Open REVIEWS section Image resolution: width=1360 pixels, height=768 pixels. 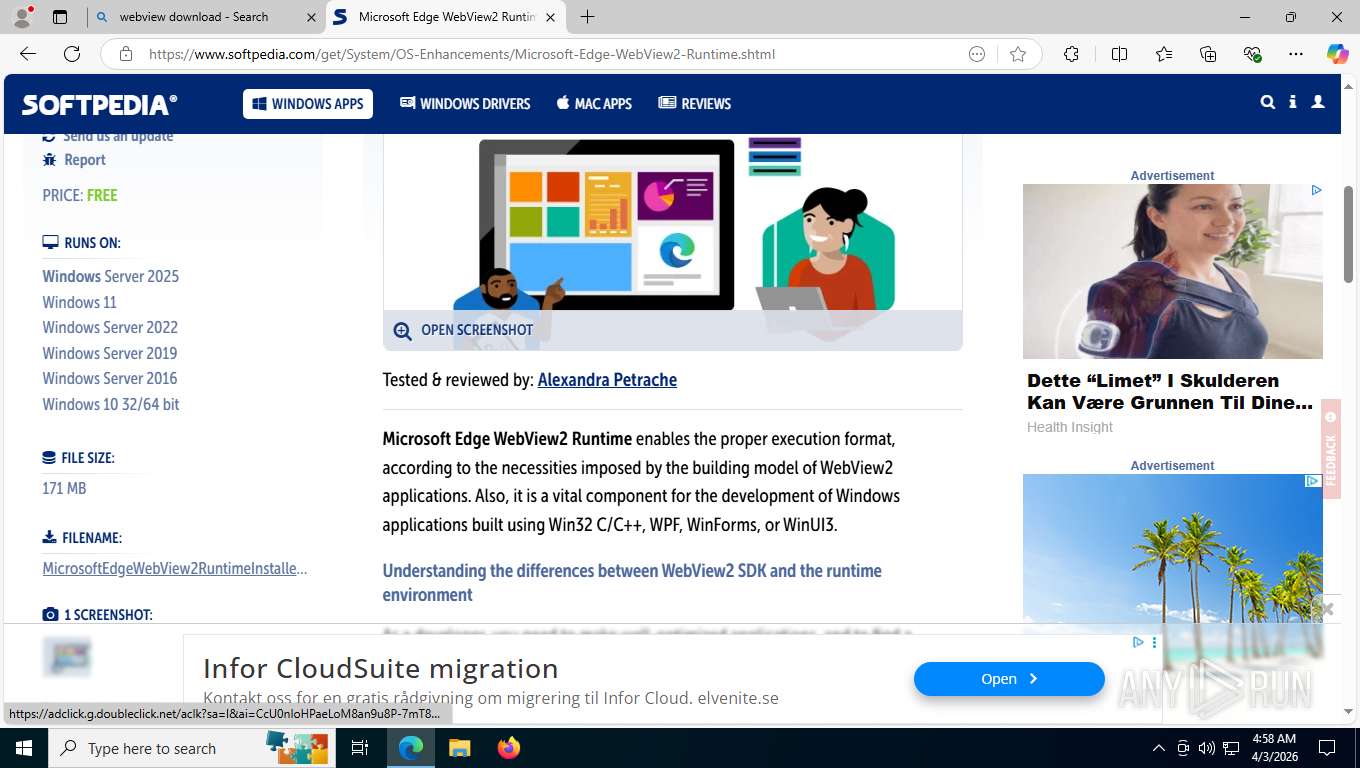click(x=695, y=104)
